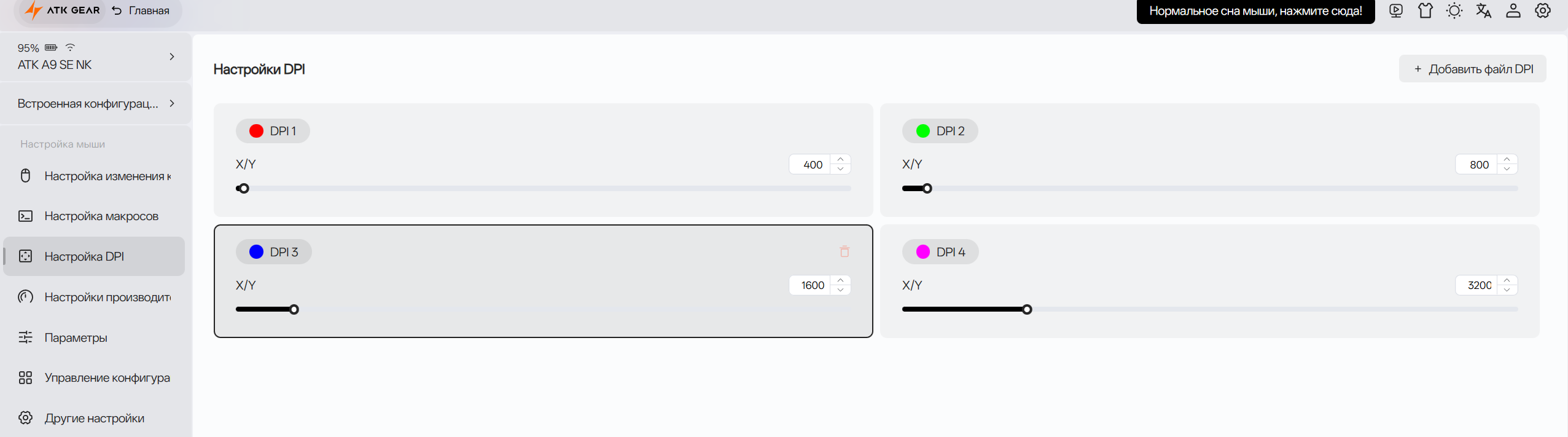1568x437 pixels.
Task: Open the language translation icon
Action: pyautogui.click(x=1484, y=10)
